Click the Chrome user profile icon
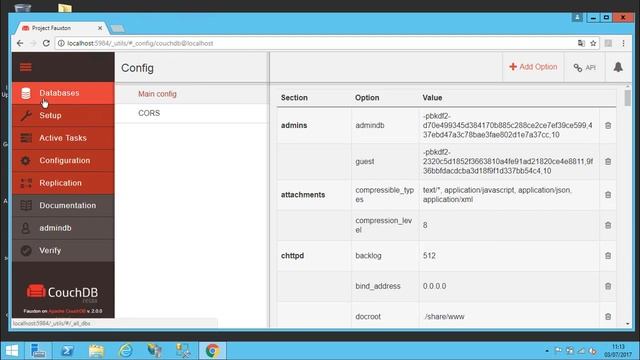The width and height of the screenshot is (640, 360). (577, 18)
